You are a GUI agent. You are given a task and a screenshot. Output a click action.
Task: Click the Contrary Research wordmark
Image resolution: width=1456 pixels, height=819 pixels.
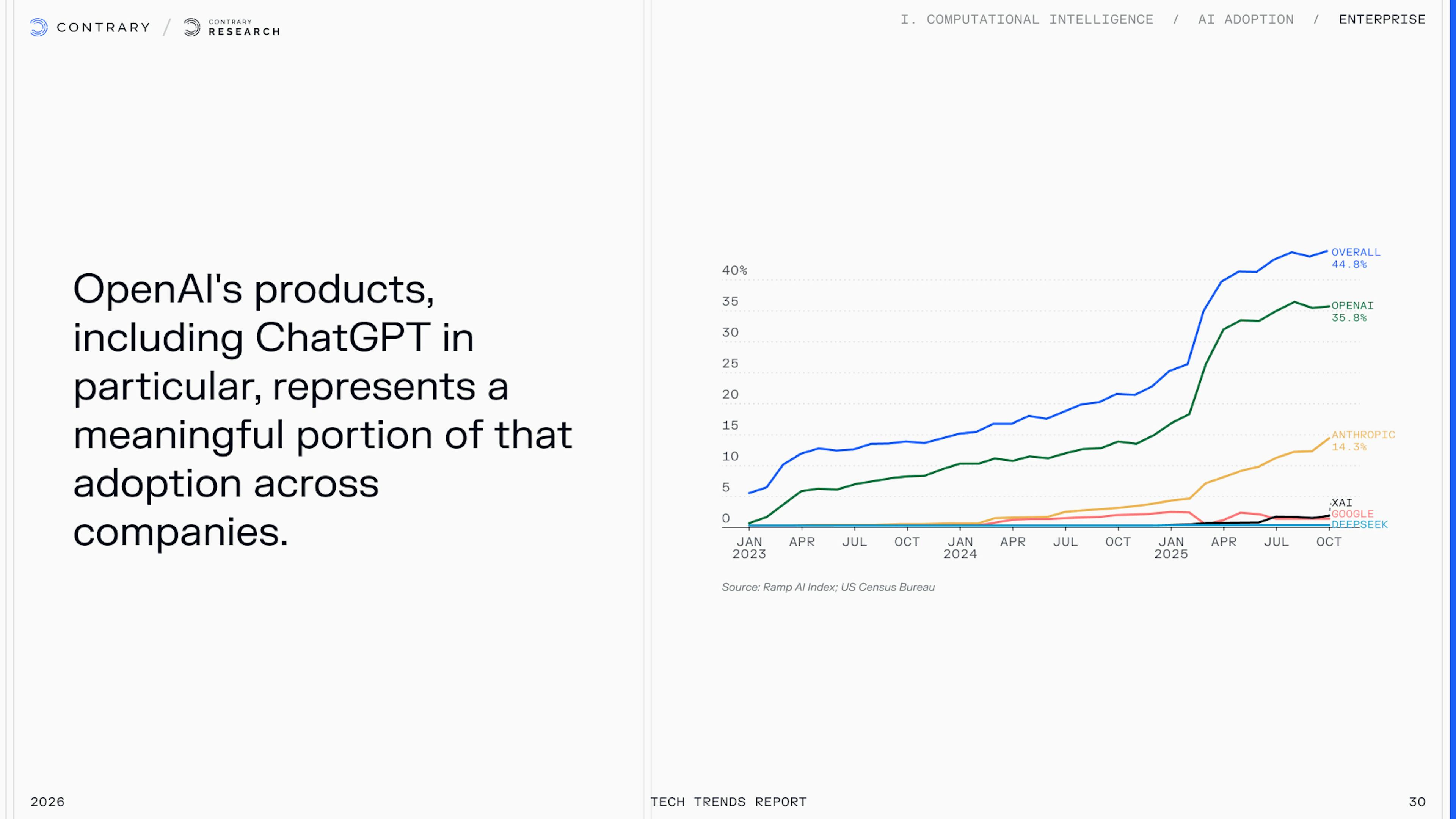pos(244,27)
